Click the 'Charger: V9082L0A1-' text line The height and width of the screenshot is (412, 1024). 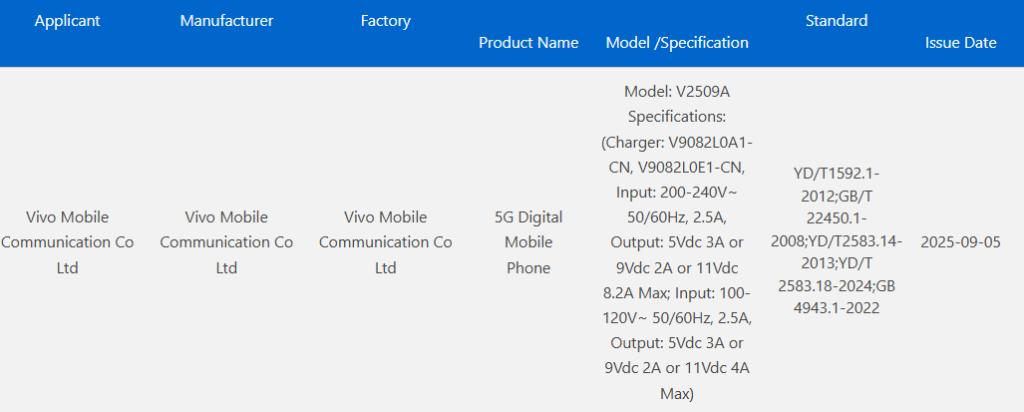677,141
